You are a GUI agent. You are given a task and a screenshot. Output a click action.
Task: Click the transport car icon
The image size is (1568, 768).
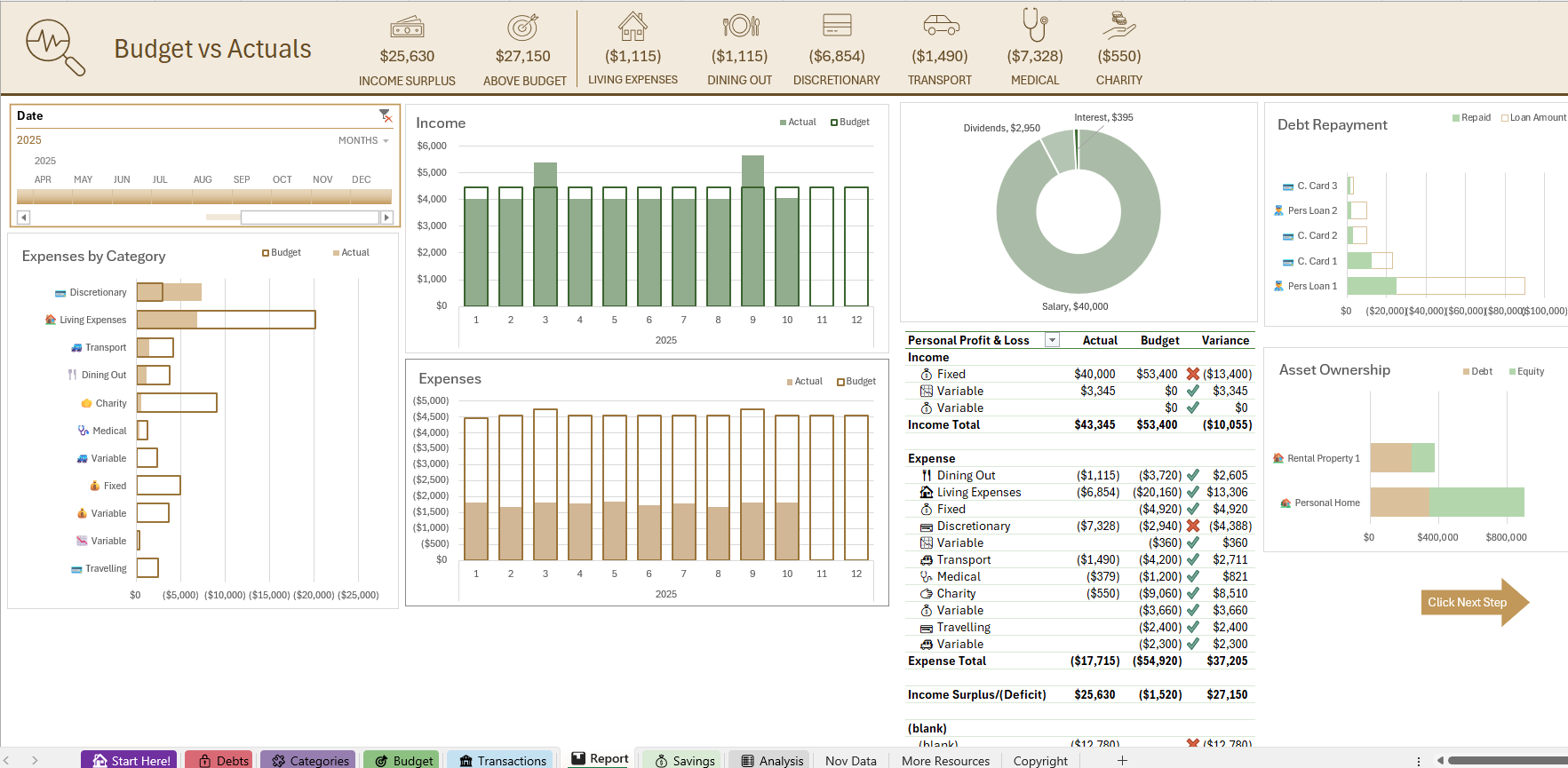tap(941, 25)
